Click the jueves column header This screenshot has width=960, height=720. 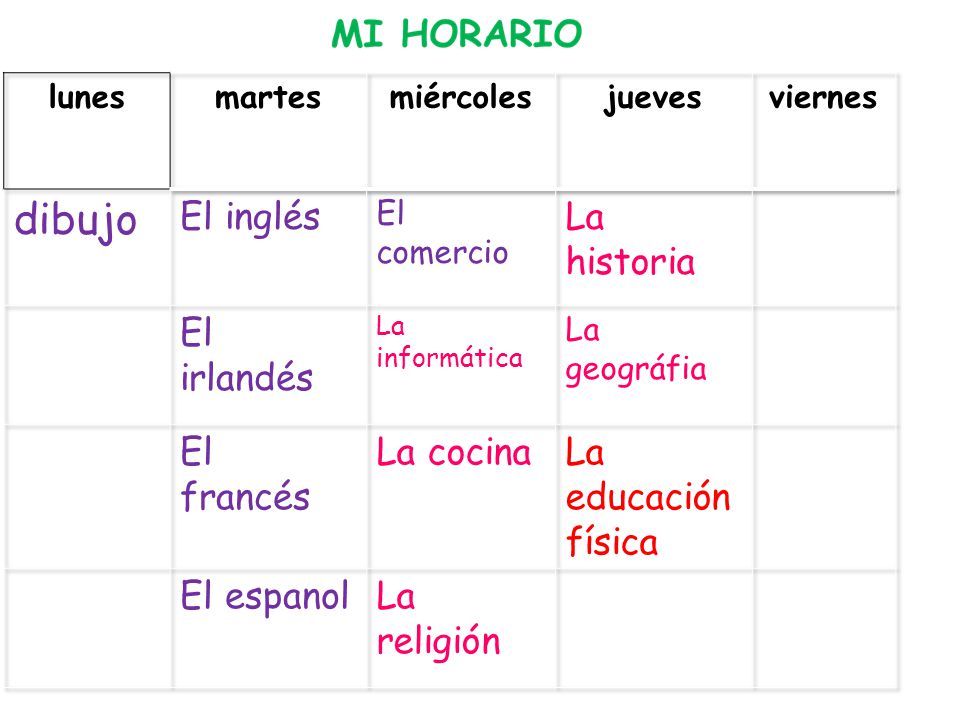click(655, 131)
